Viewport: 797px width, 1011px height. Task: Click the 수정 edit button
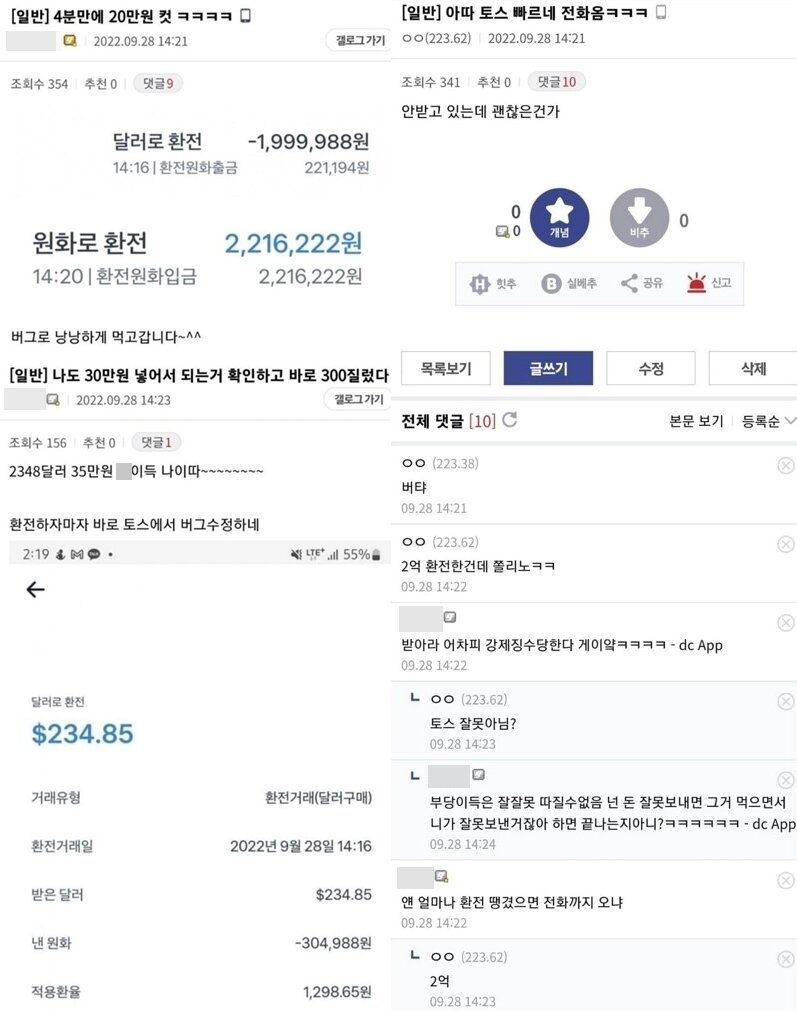[x=650, y=368]
